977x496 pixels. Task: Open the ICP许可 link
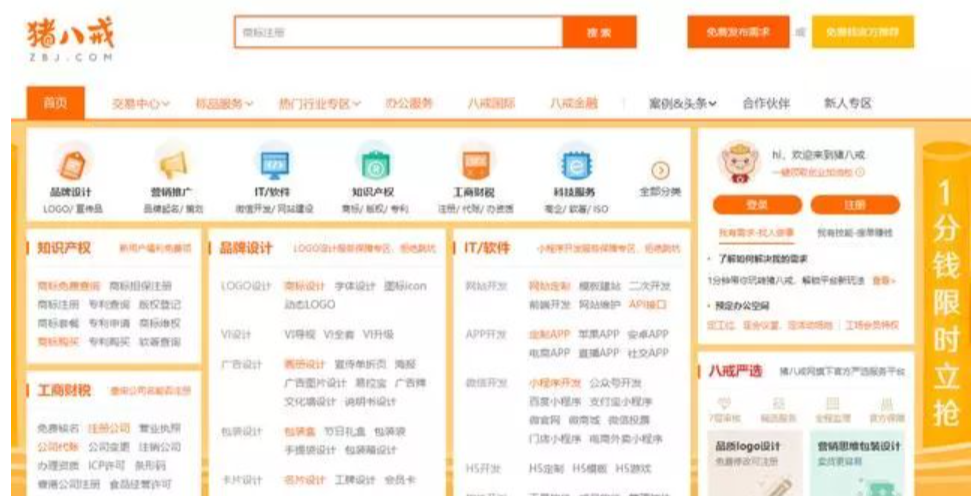pyautogui.click(x=107, y=465)
